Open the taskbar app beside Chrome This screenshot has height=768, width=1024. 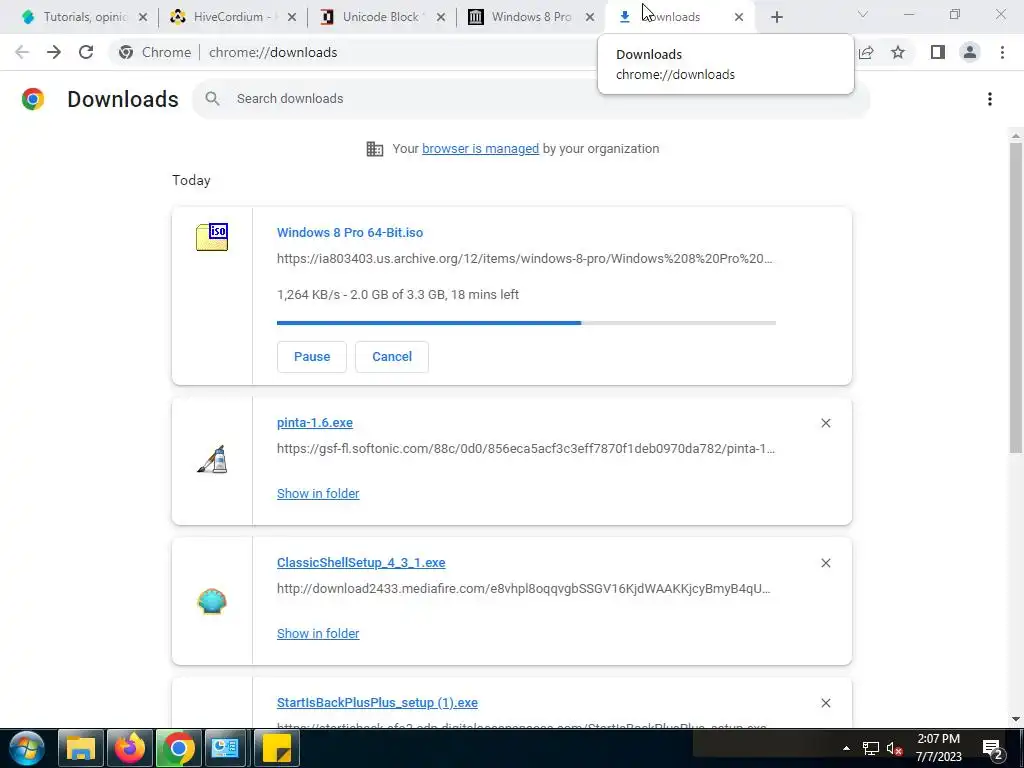click(x=227, y=748)
